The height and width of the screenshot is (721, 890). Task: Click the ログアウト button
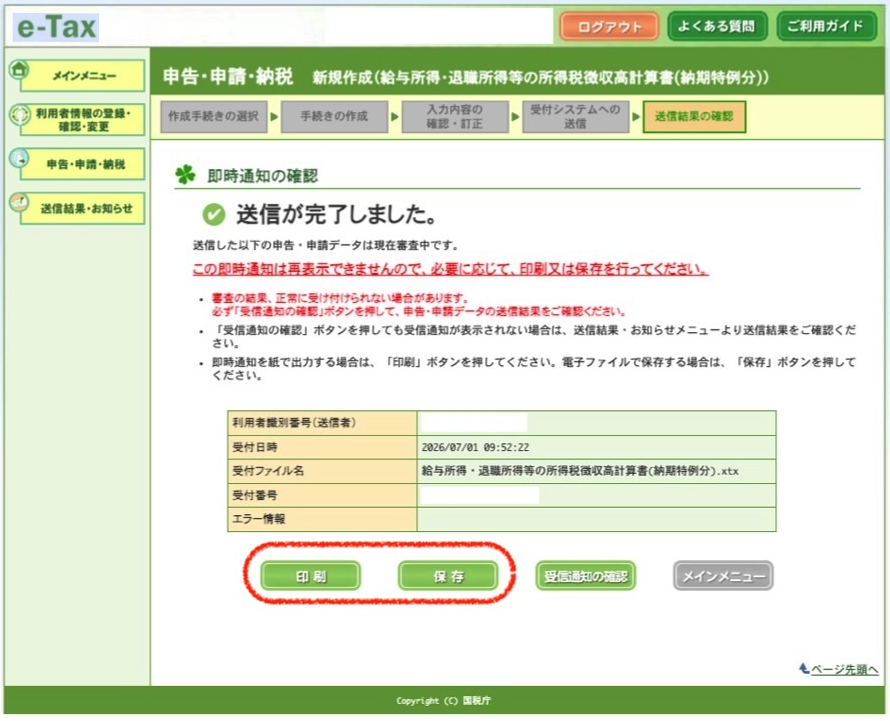pos(609,27)
